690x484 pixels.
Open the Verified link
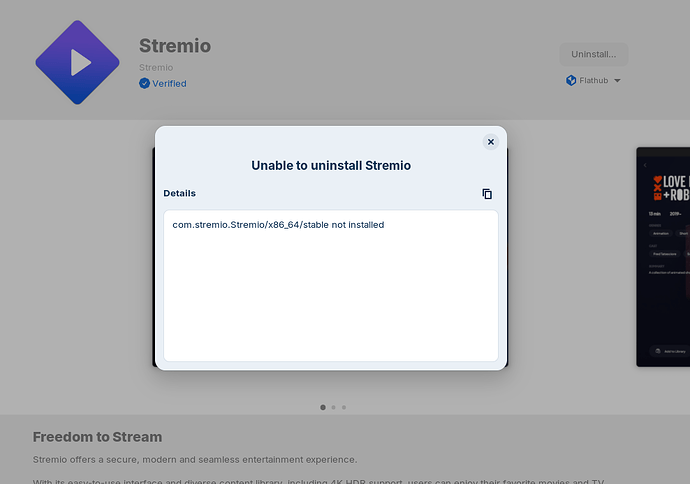(x=169, y=84)
